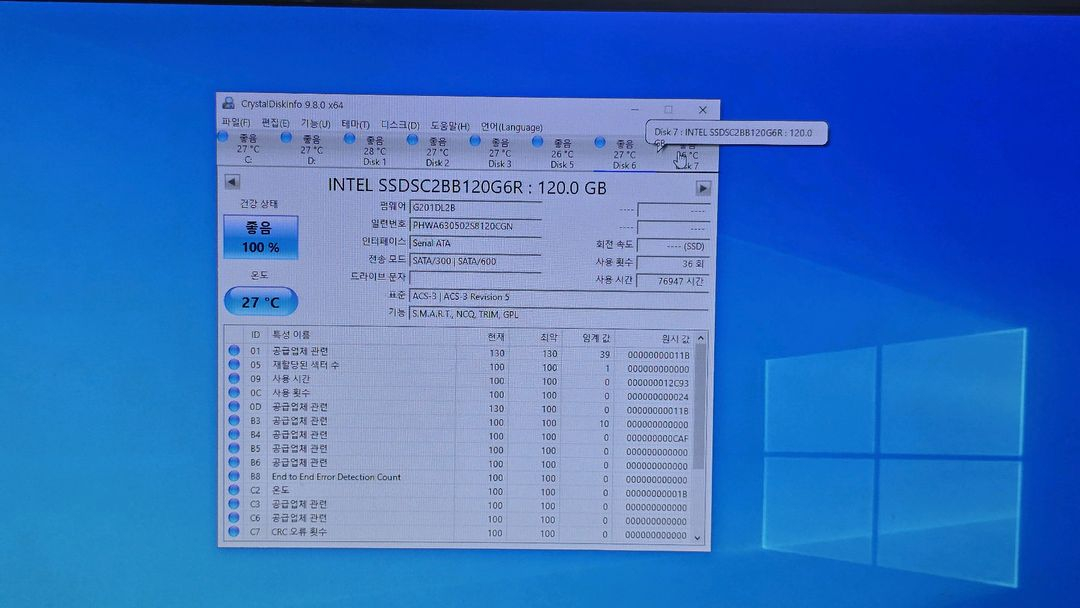1080x608 pixels.
Task: Go to previous disk with left arrow
Action: coord(232,182)
